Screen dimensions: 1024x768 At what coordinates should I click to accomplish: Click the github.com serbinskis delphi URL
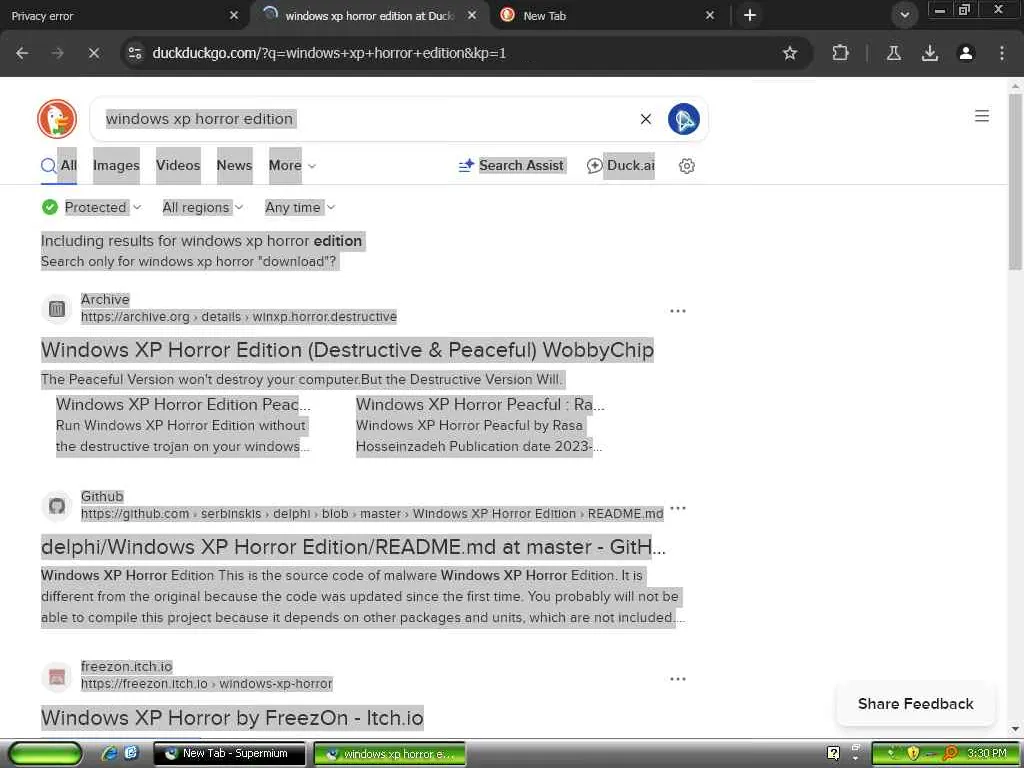[x=372, y=514]
